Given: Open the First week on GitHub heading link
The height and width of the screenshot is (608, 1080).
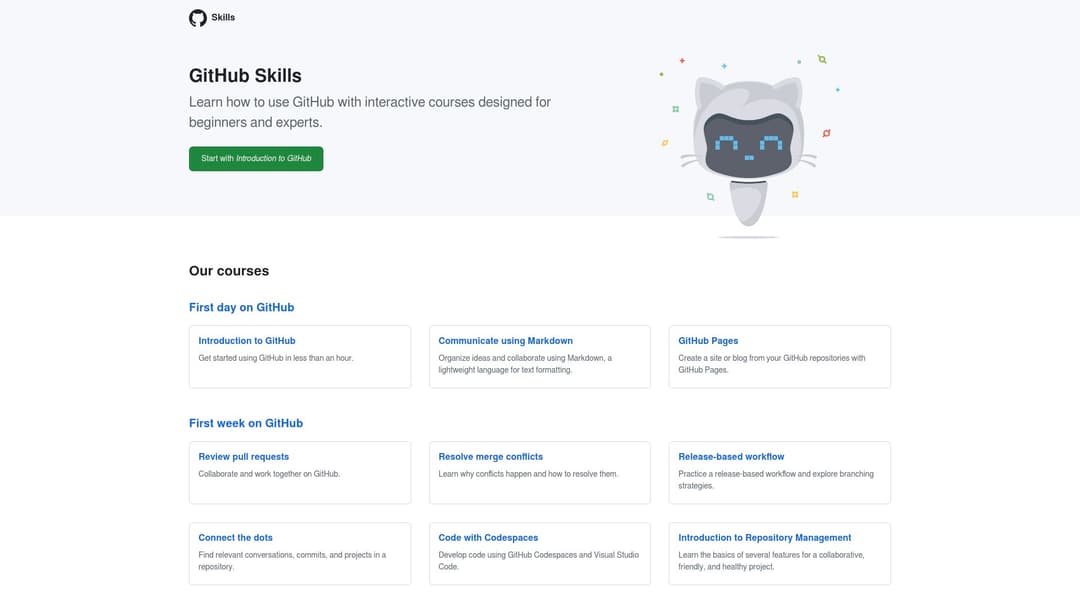Looking at the screenshot, I should (x=246, y=423).
